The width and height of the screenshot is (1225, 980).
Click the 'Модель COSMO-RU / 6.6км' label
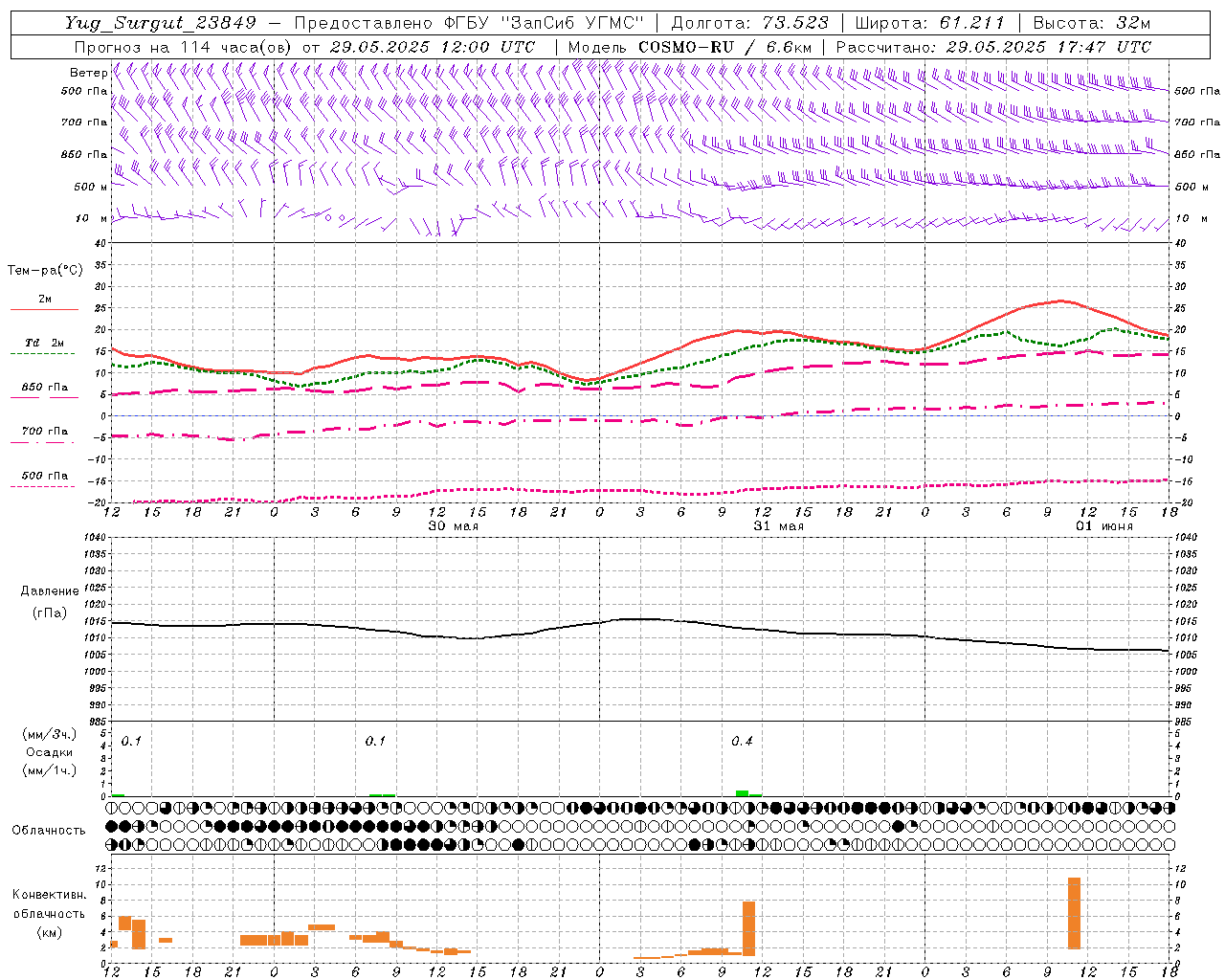[x=689, y=47]
